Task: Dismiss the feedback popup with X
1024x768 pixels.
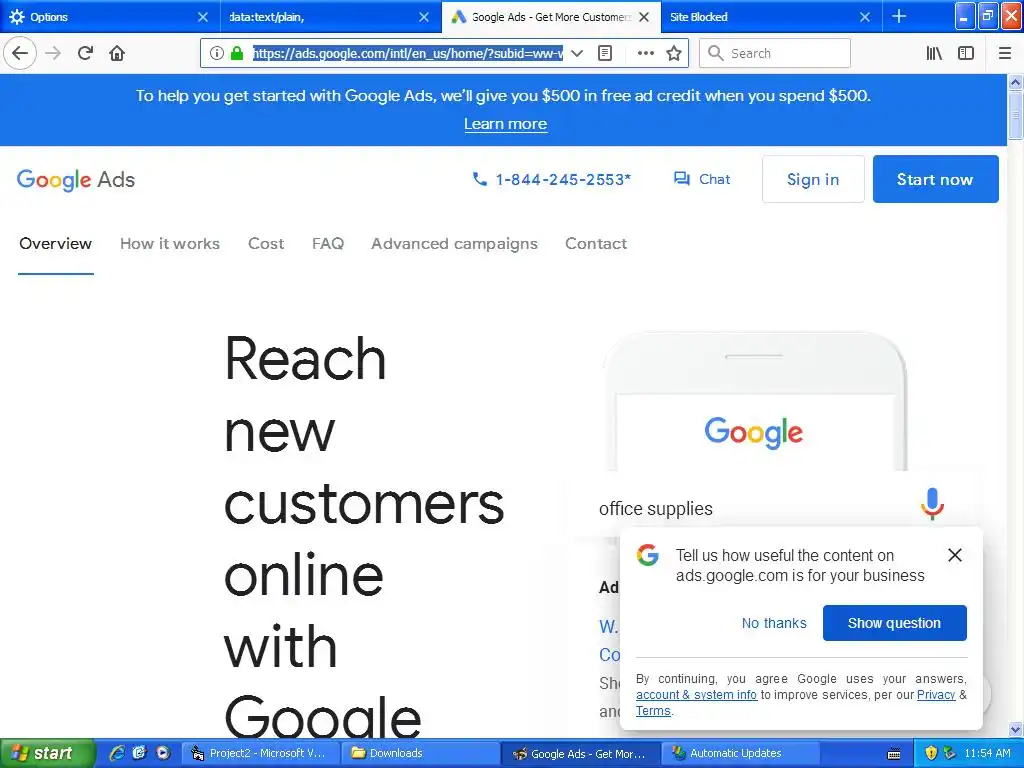Action: 955,555
